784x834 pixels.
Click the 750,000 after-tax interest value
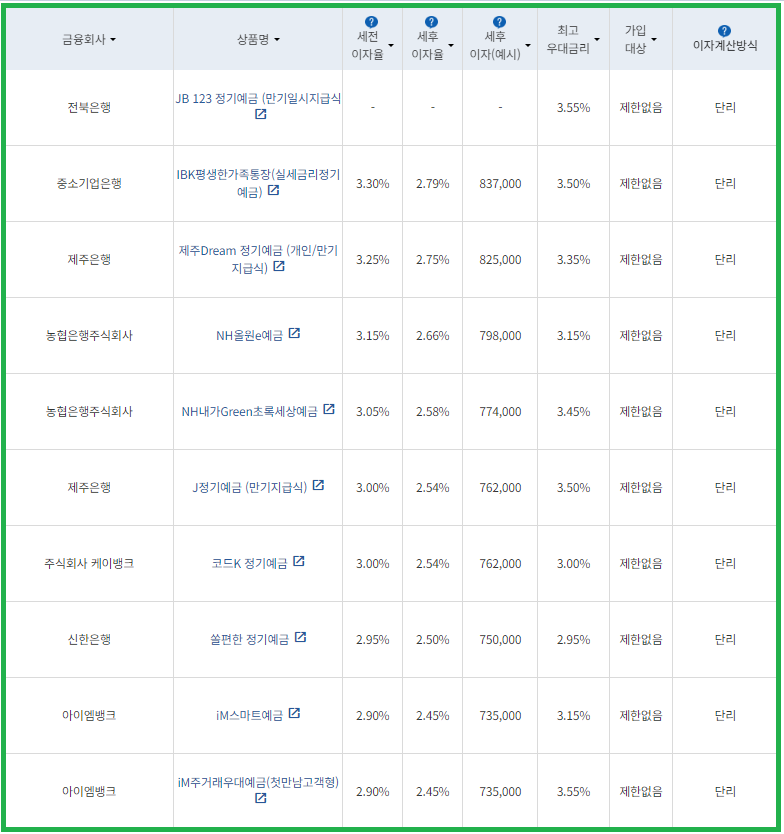[x=500, y=640]
